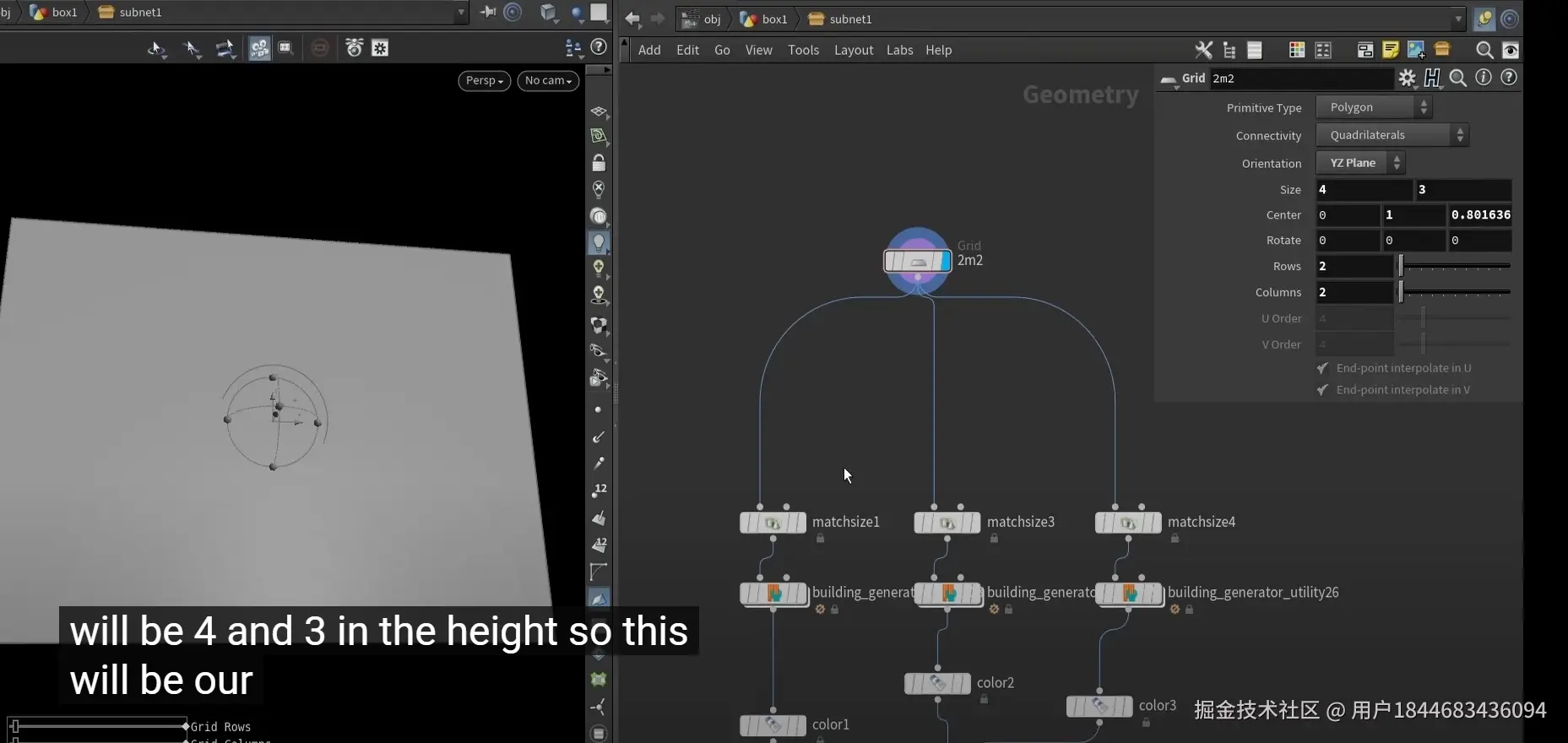
Task: Click the gear icon in Grid parameter pane
Action: click(x=1407, y=79)
